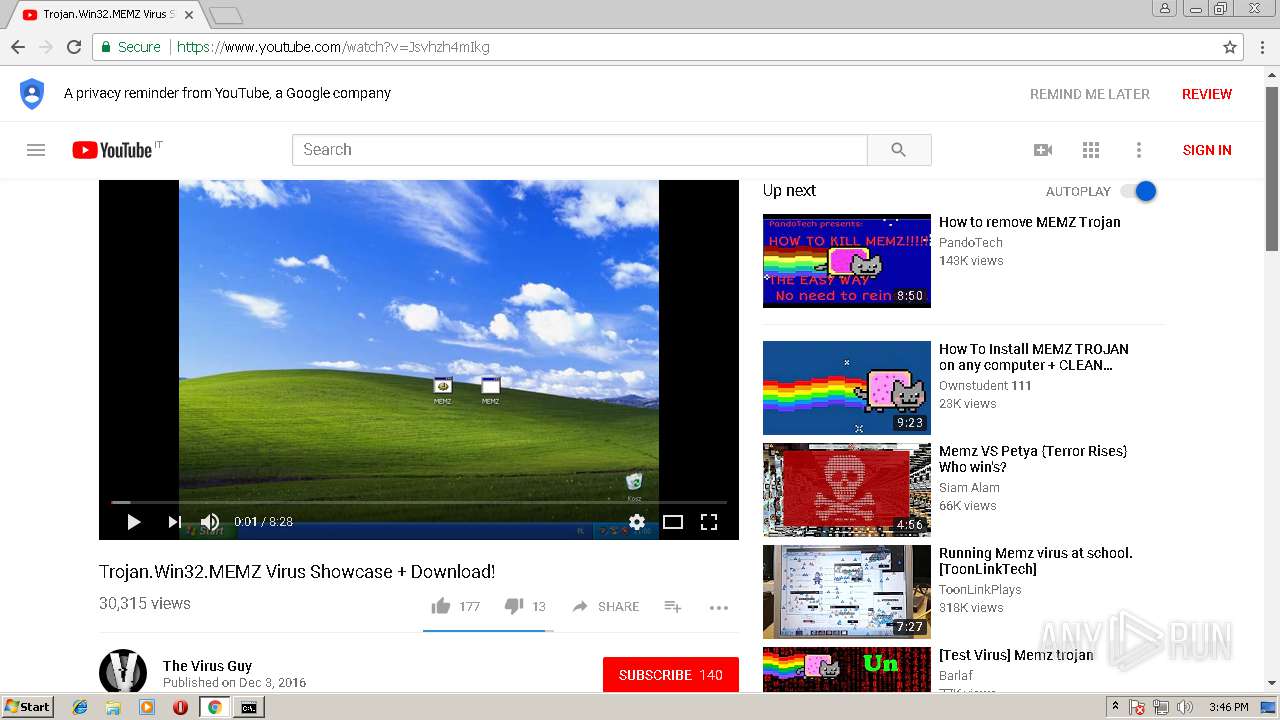Image resolution: width=1280 pixels, height=720 pixels.
Task: Launch Internet Explorer from taskbar
Action: click(80, 707)
